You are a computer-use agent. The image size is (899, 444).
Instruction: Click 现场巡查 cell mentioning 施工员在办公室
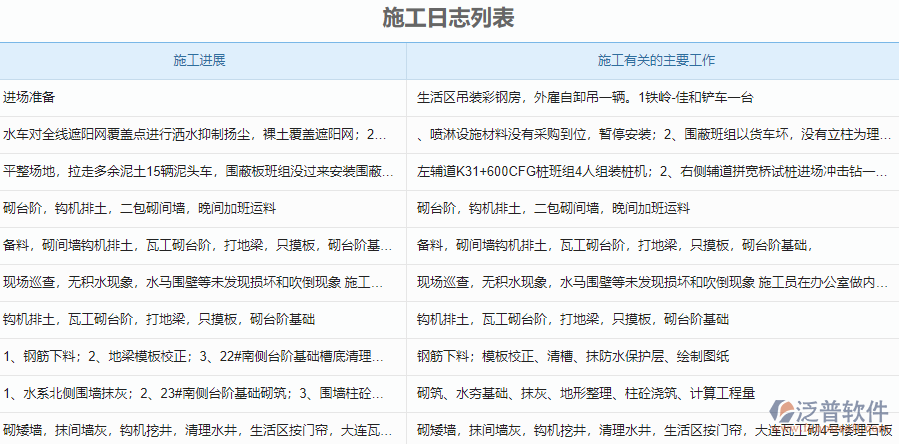653,282
